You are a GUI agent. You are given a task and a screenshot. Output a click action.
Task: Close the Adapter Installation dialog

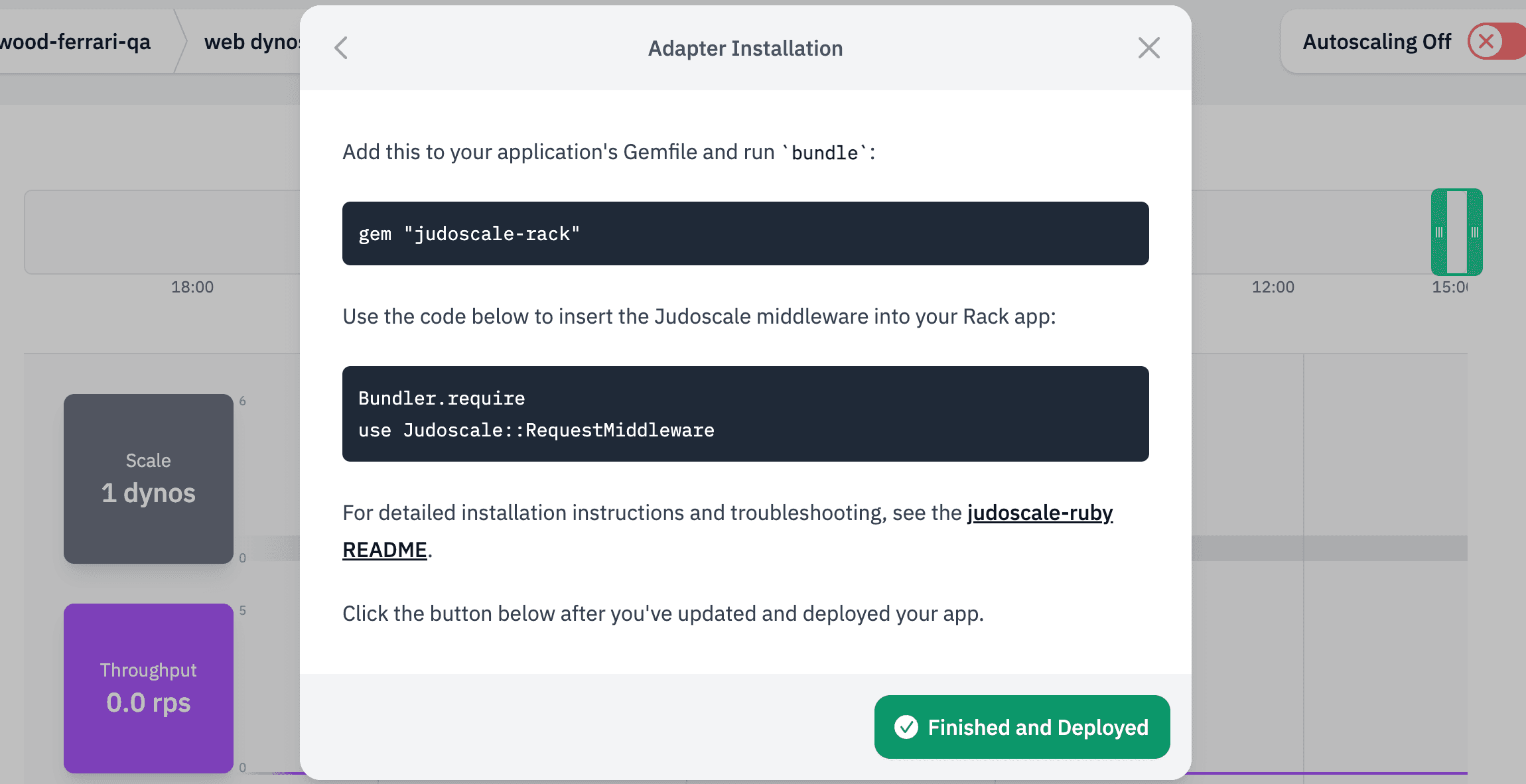[1149, 47]
